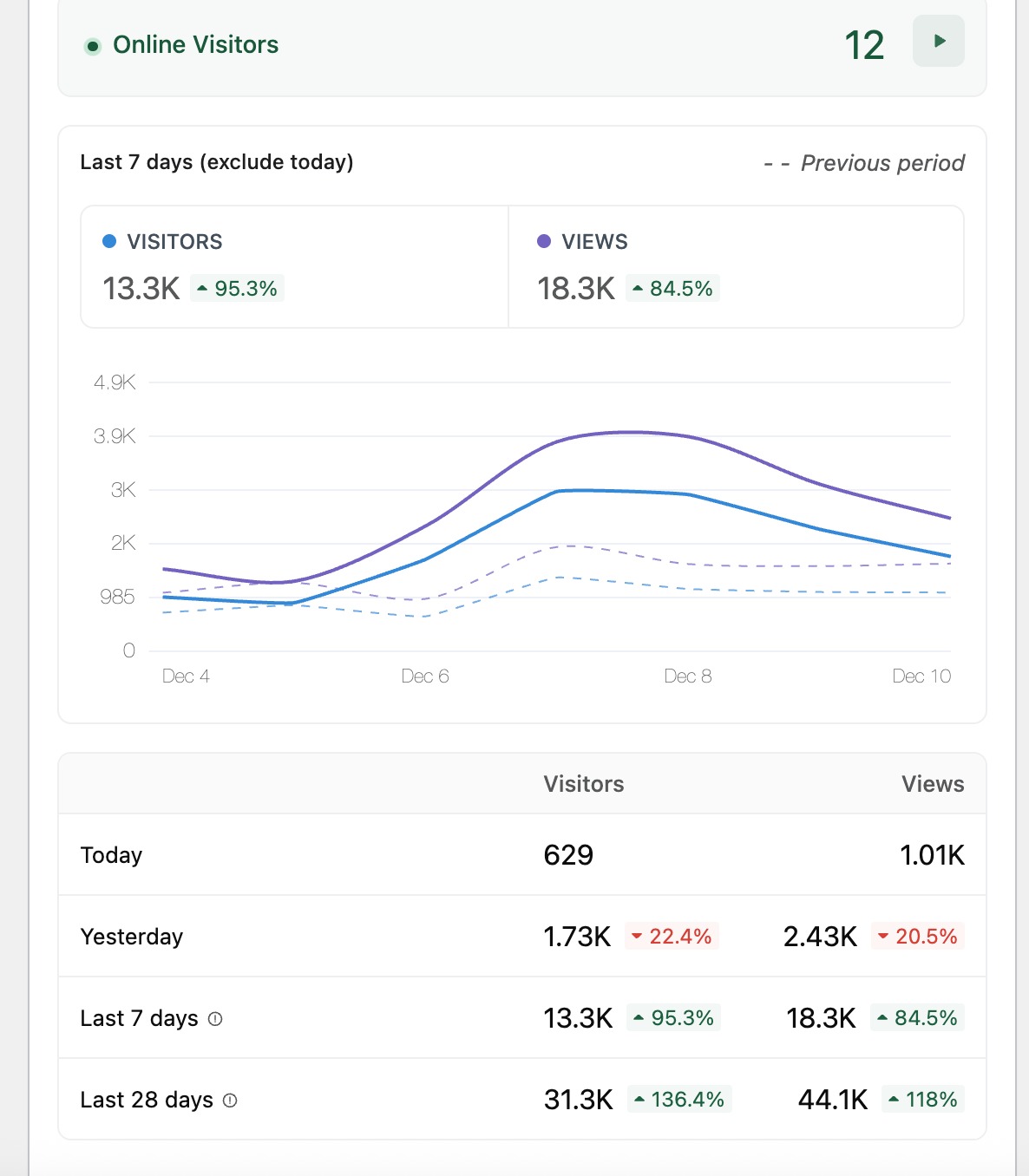Viewport: 1029px width, 1176px height.
Task: Open Today's 629 visitors value
Action: [x=568, y=855]
